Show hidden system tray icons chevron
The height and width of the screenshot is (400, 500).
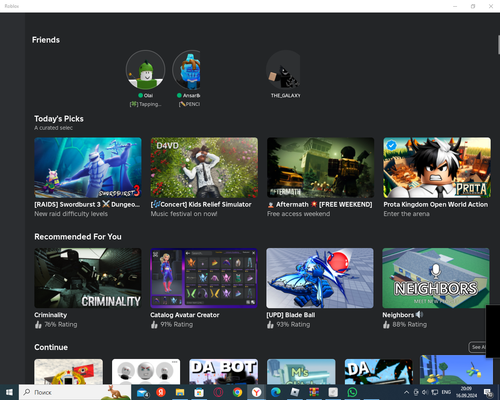(406, 392)
